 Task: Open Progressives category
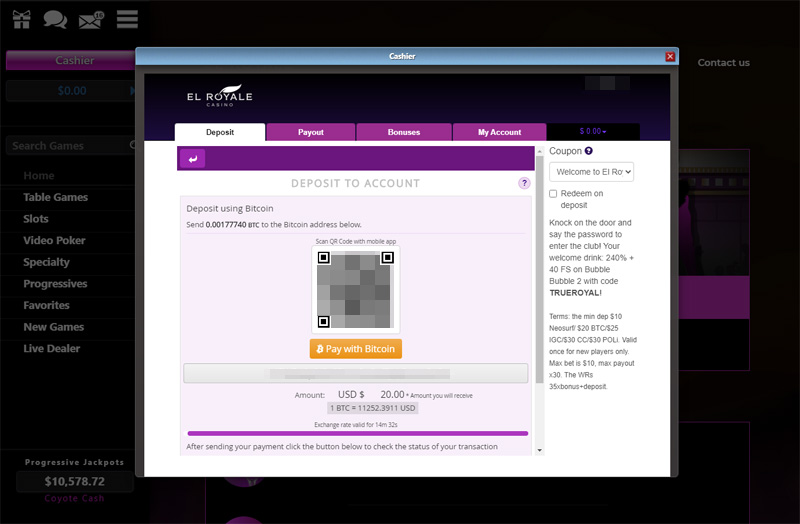[x=55, y=284]
